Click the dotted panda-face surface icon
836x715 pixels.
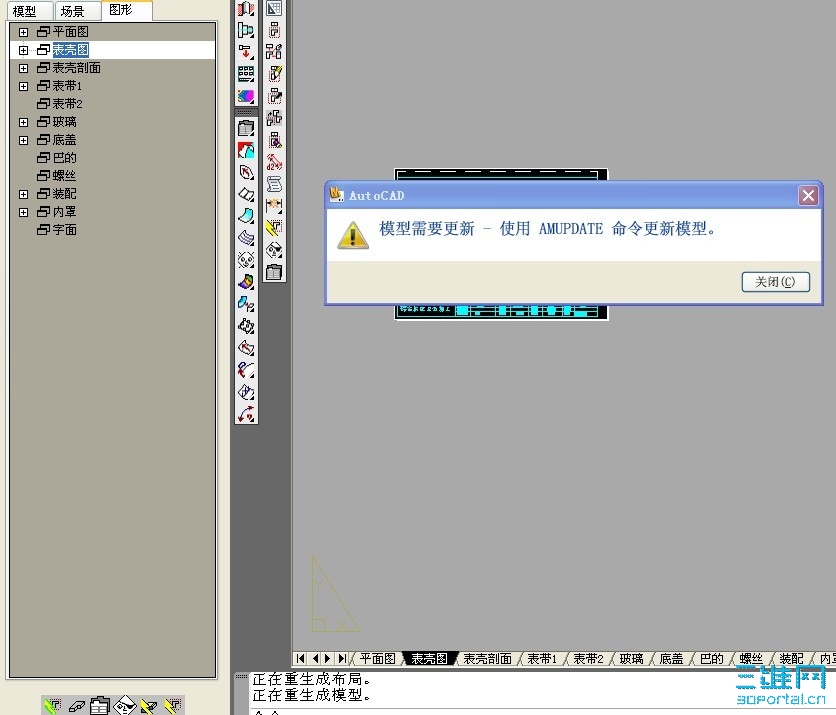(246, 260)
